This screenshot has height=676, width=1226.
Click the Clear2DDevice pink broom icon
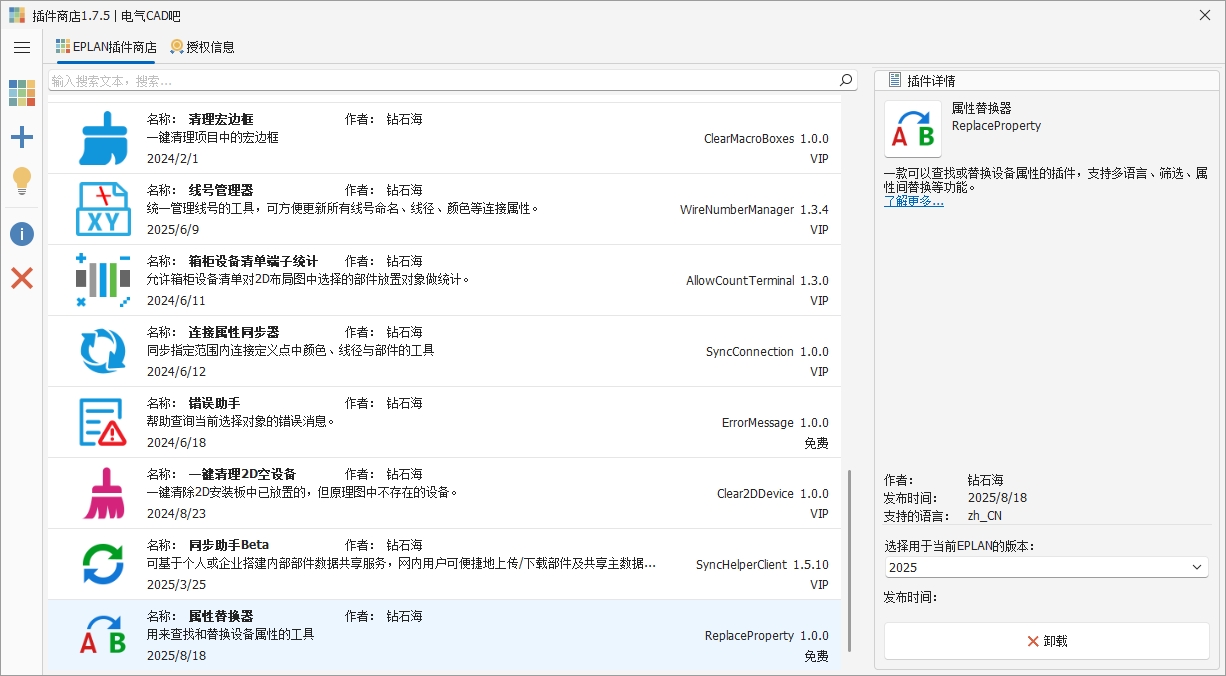103,493
